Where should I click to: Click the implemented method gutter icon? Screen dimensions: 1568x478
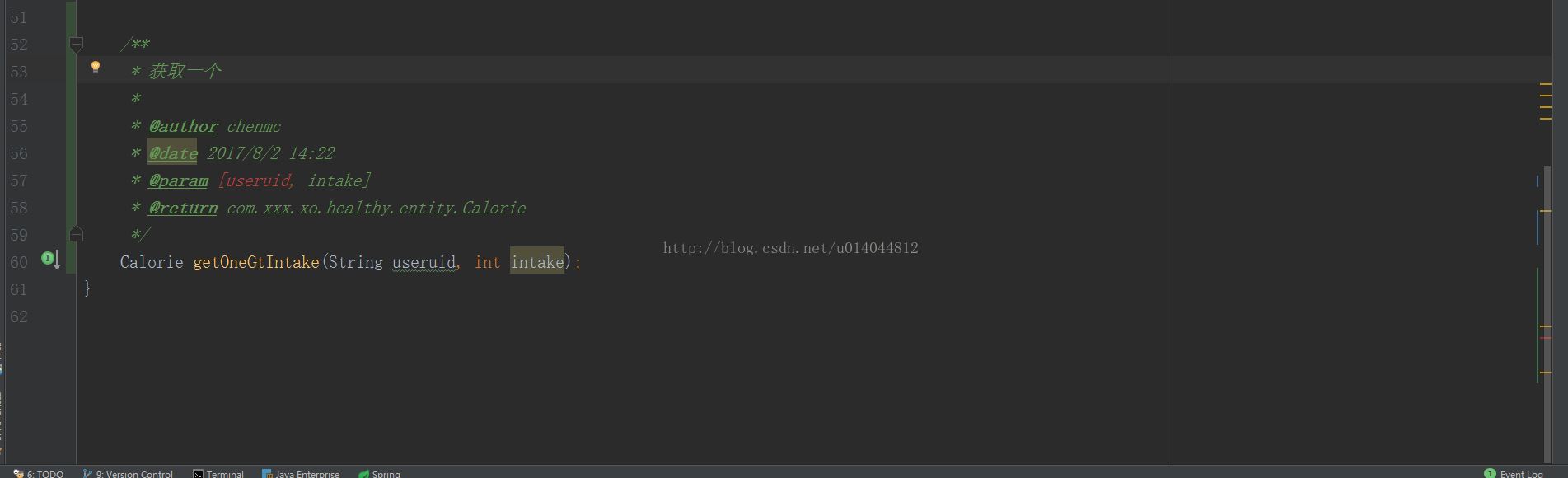click(x=50, y=260)
